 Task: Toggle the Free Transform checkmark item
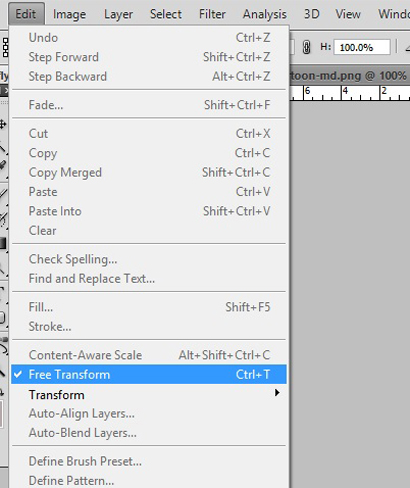tap(149, 374)
